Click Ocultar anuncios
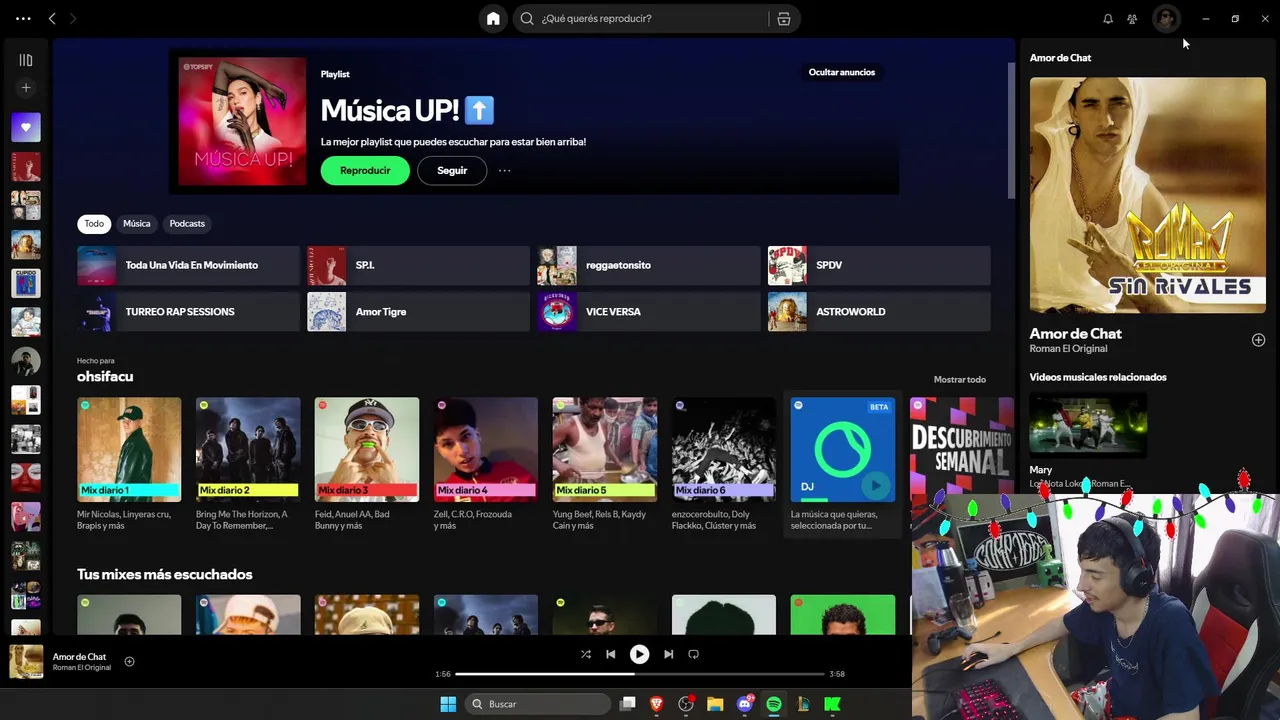 pos(842,72)
